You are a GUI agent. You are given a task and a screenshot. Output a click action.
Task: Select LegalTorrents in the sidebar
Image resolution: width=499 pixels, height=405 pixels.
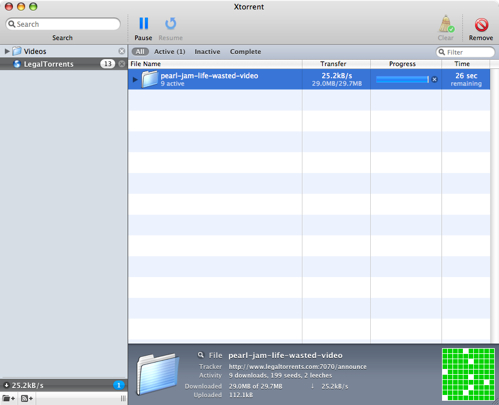63,64
